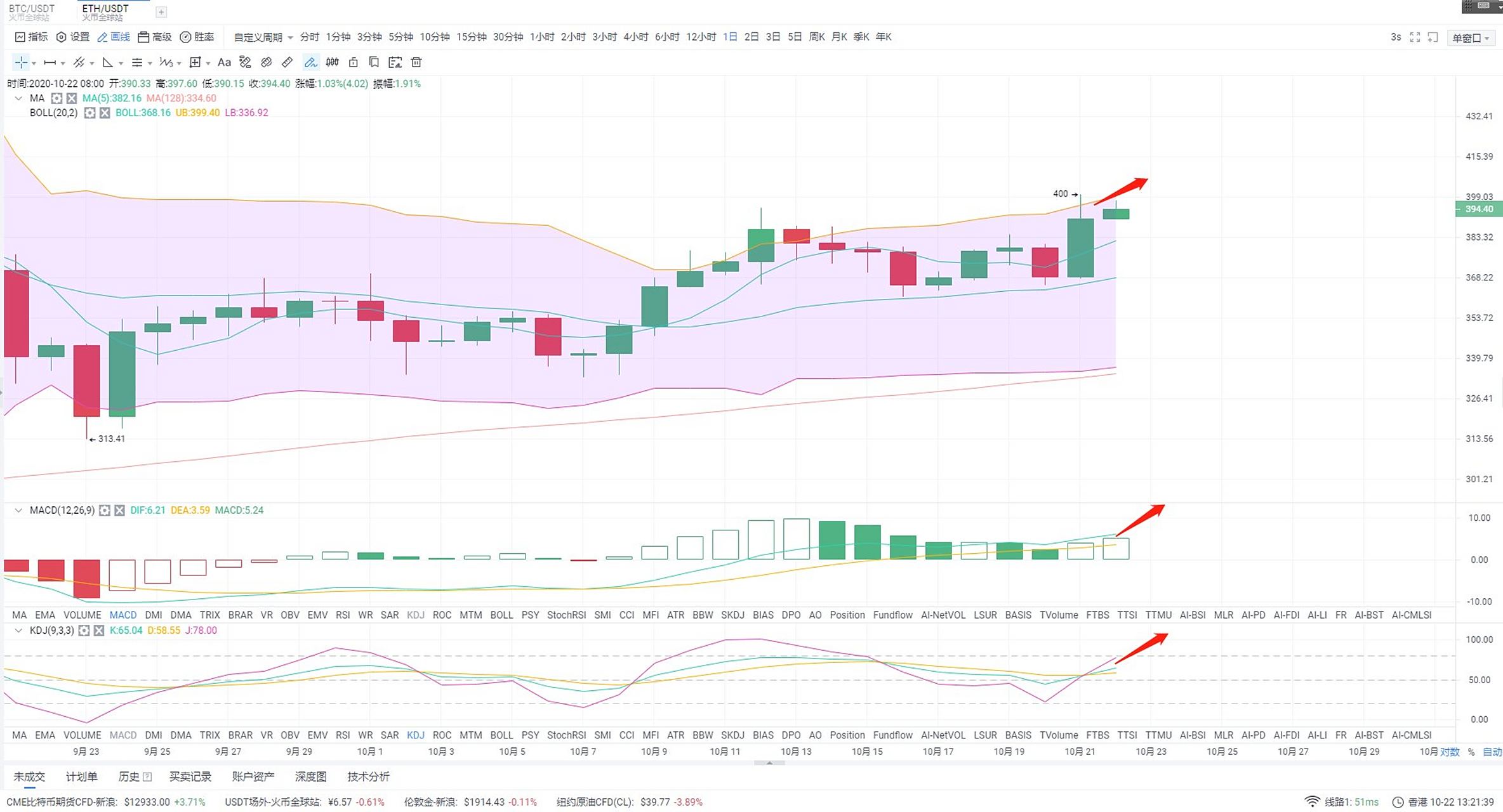This screenshot has height=812, width=1503.
Task: Toggle 自动 auto scale
Action: tap(1492, 752)
